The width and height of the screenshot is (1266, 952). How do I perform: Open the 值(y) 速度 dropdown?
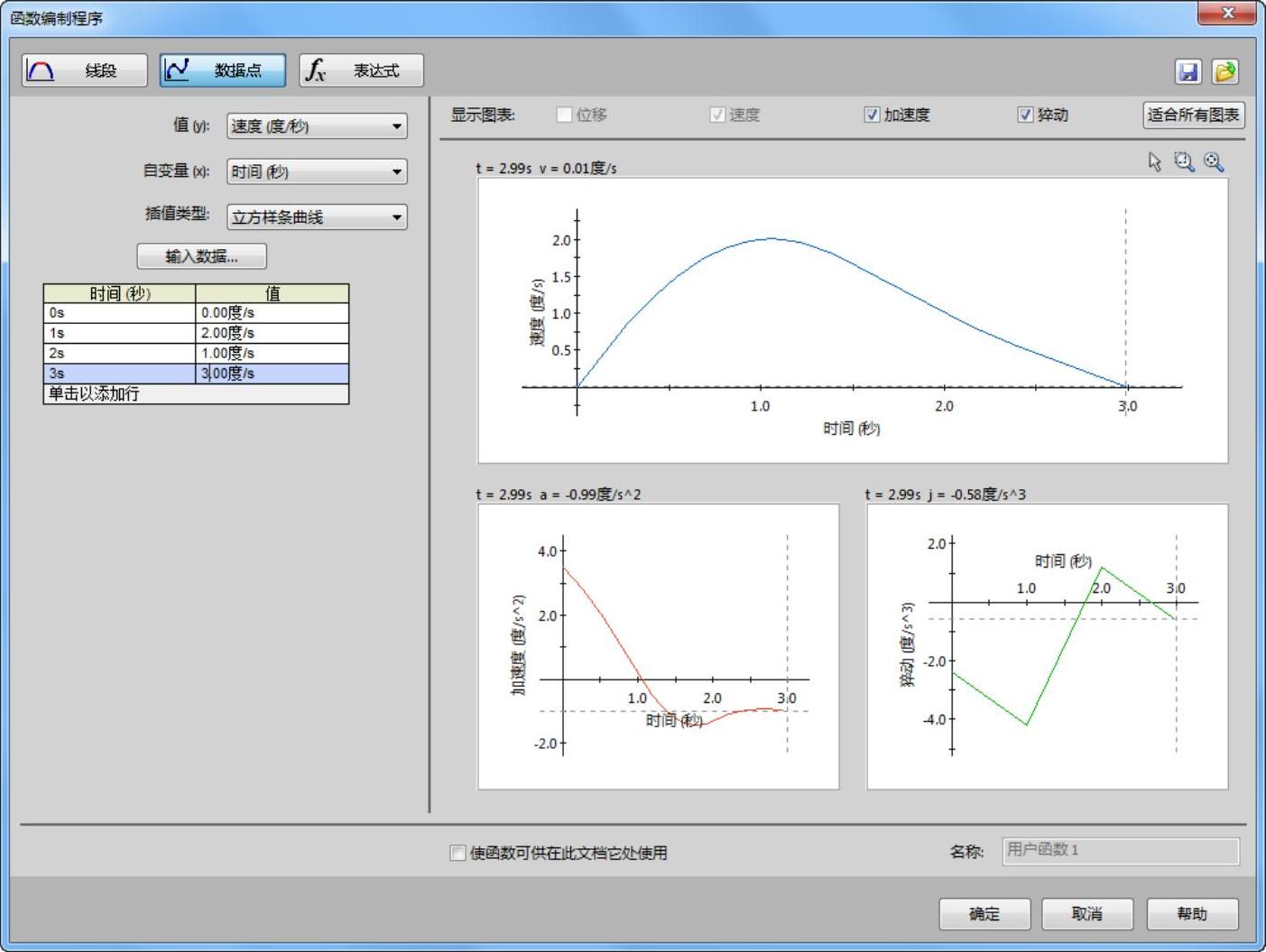(x=317, y=126)
